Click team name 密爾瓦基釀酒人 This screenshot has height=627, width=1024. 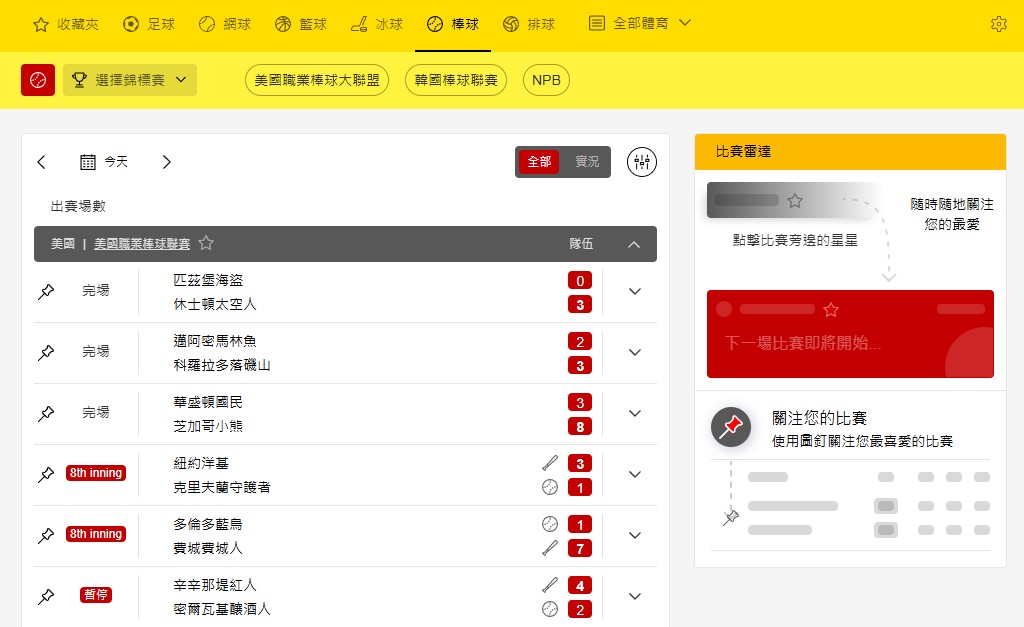tap(222, 609)
